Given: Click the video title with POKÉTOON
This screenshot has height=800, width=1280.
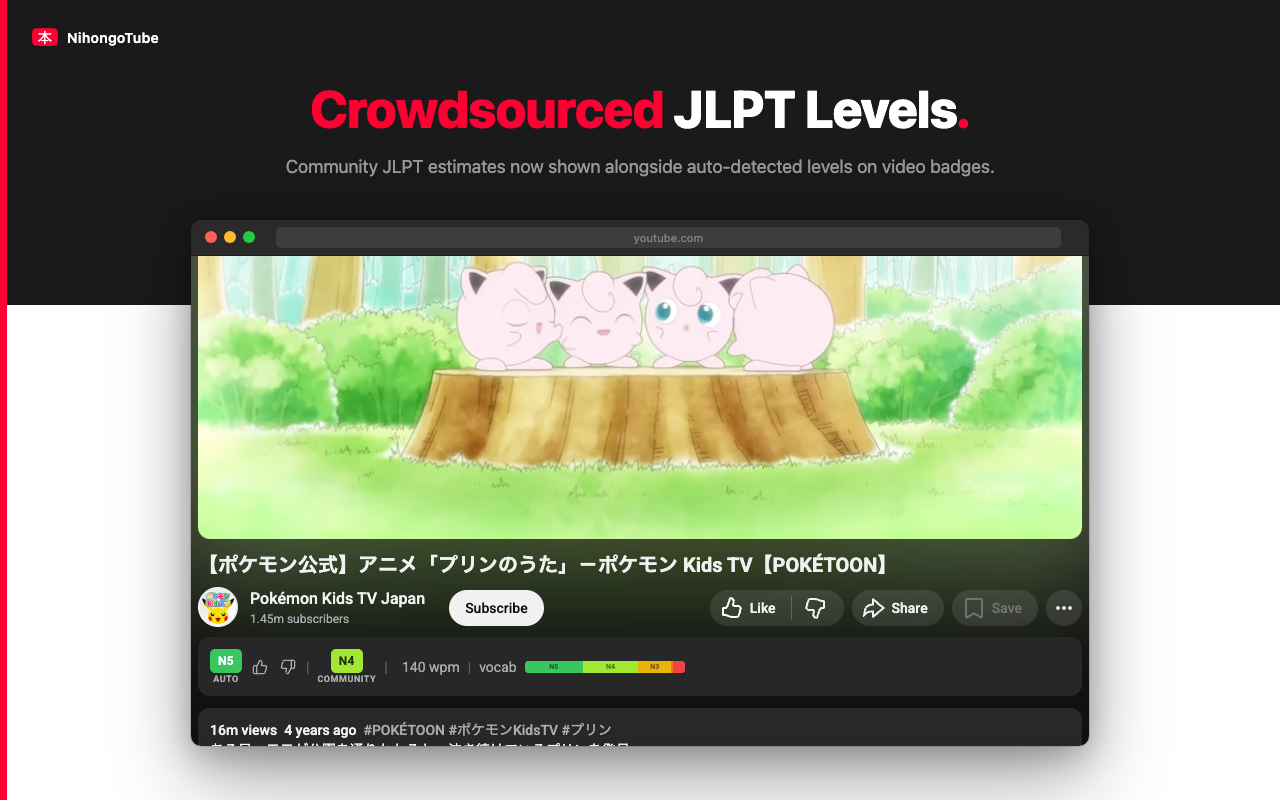Looking at the screenshot, I should pos(546,565).
